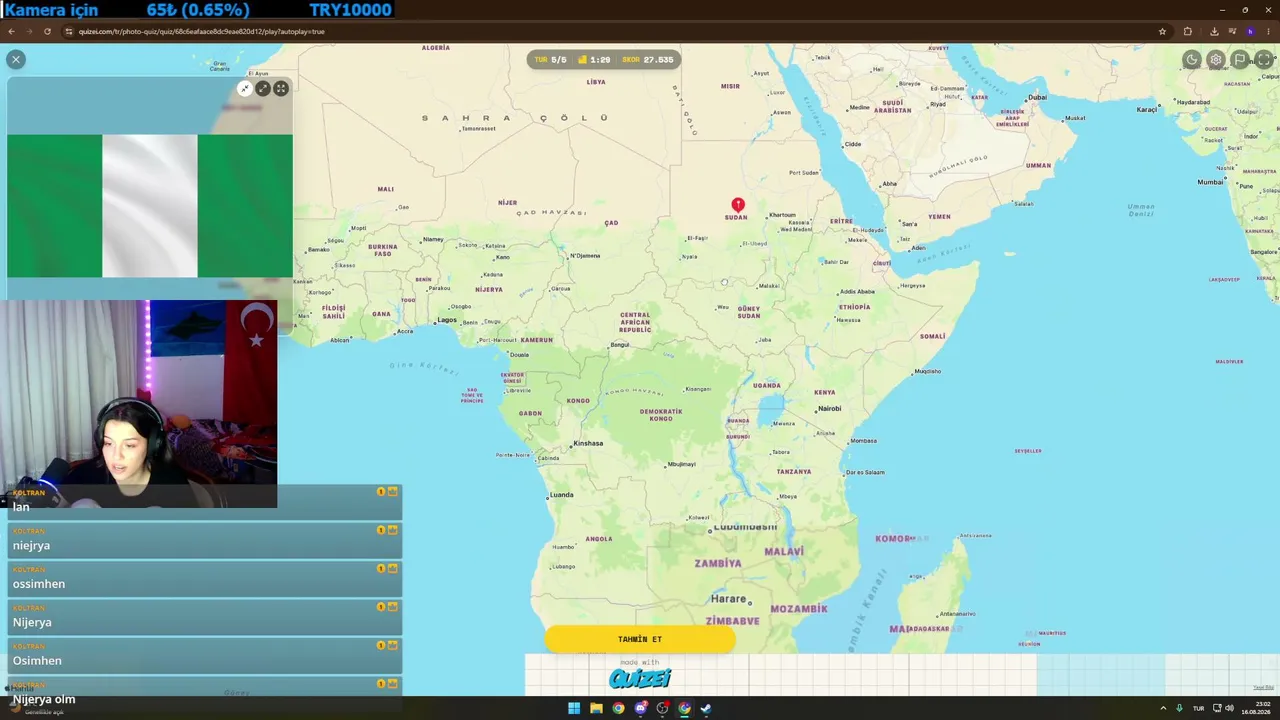Click the ZAMBIYA country label
1280x720 pixels.
(x=718, y=564)
